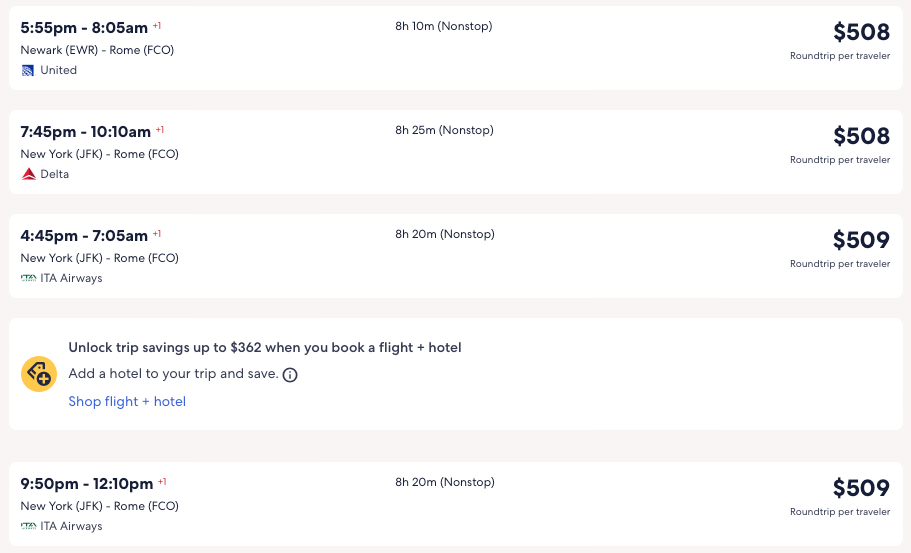Click the Delta airline logo icon
The image size is (911, 553).
[29, 174]
